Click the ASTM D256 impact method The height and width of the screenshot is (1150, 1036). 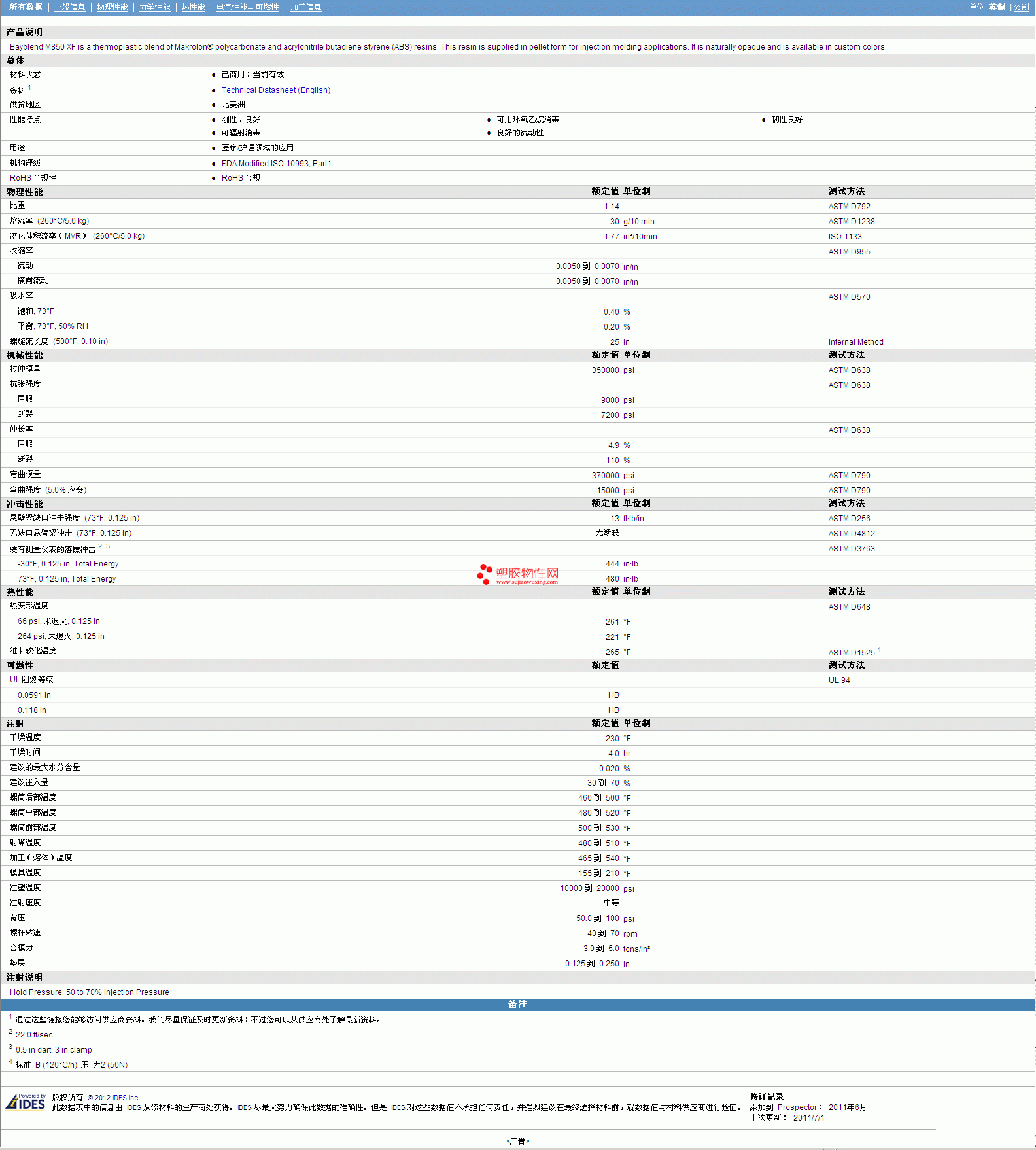point(849,519)
